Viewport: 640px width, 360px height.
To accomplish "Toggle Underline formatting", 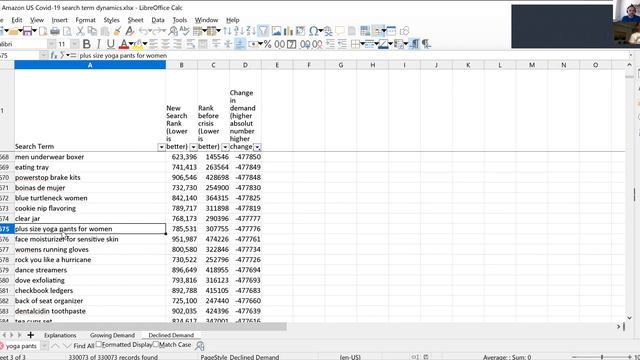I will point(111,44).
